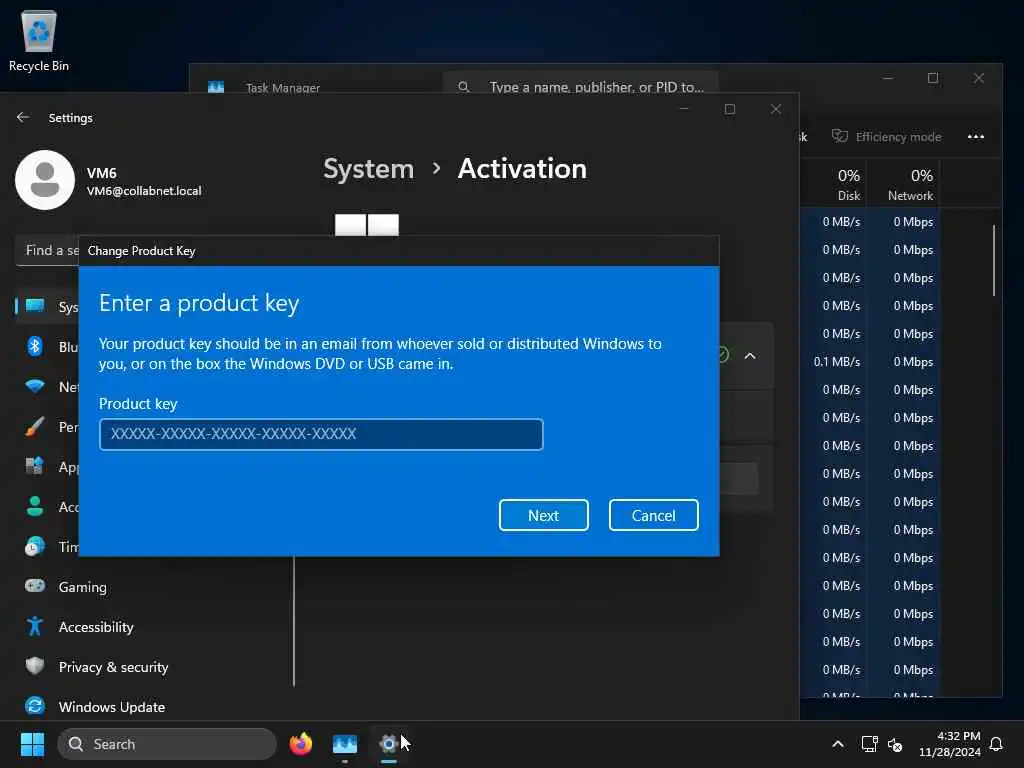Viewport: 1024px width, 768px height.
Task: Select Privacy & security in Settings navigation
Action: point(114,667)
